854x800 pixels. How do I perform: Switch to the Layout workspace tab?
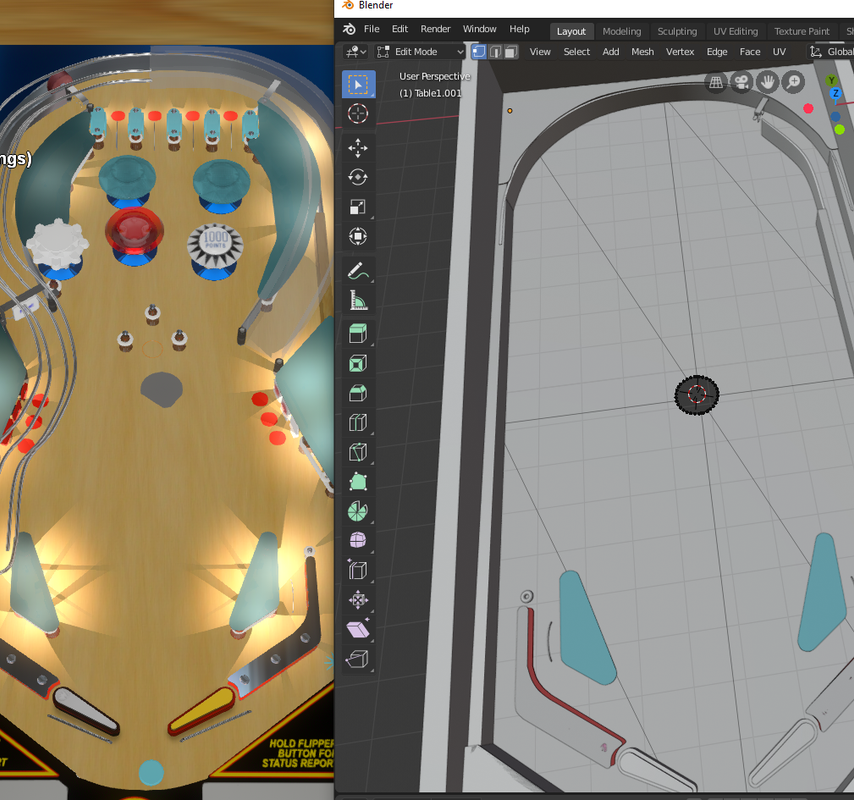(x=571, y=32)
